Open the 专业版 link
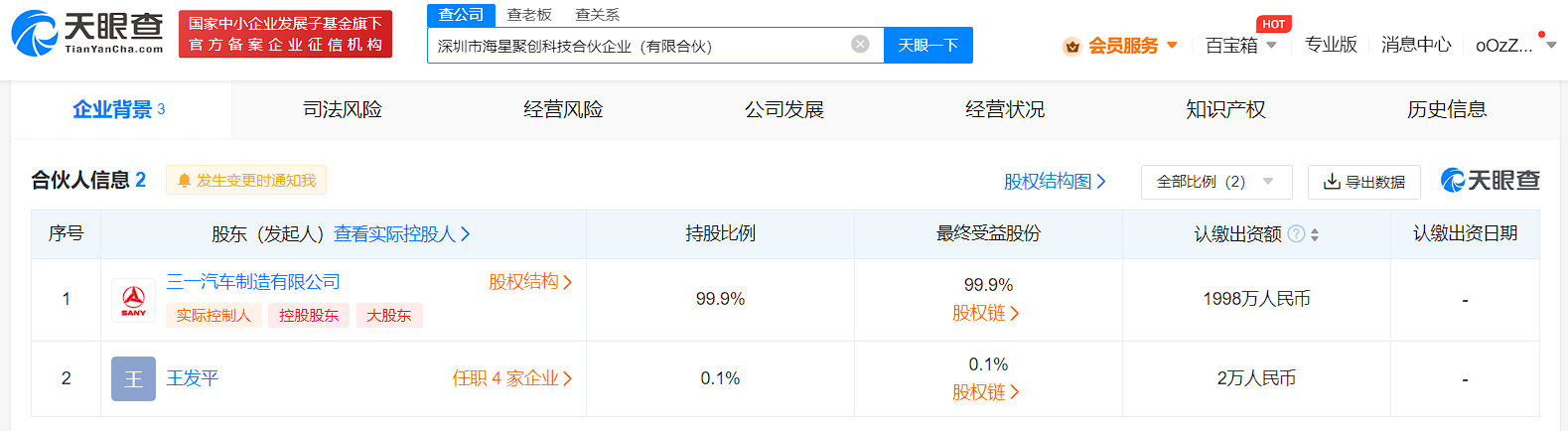 coord(1331,45)
